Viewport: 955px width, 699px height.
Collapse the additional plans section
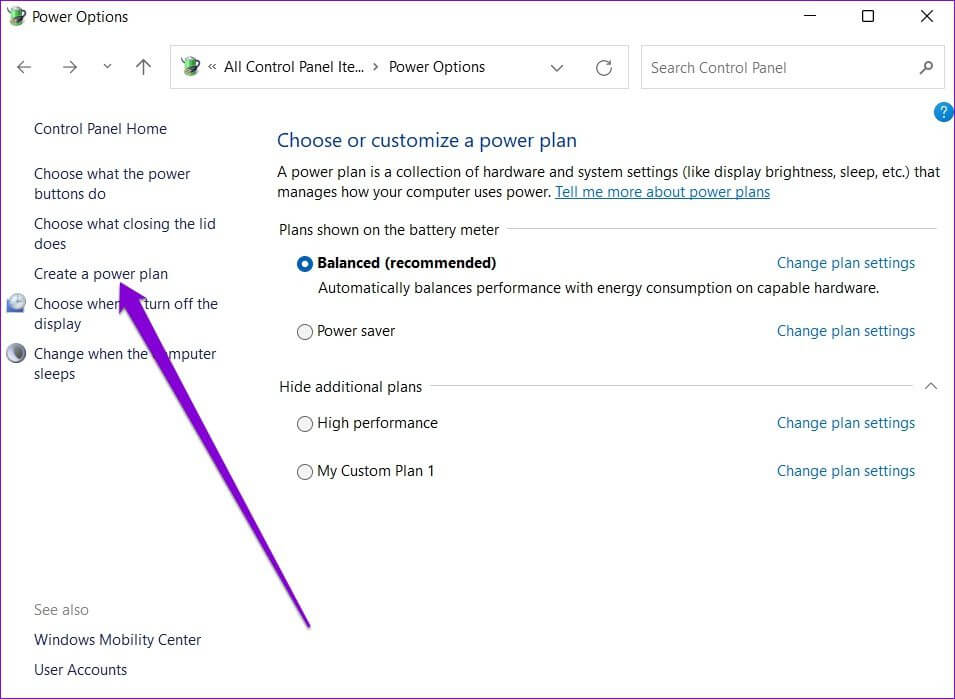930,386
